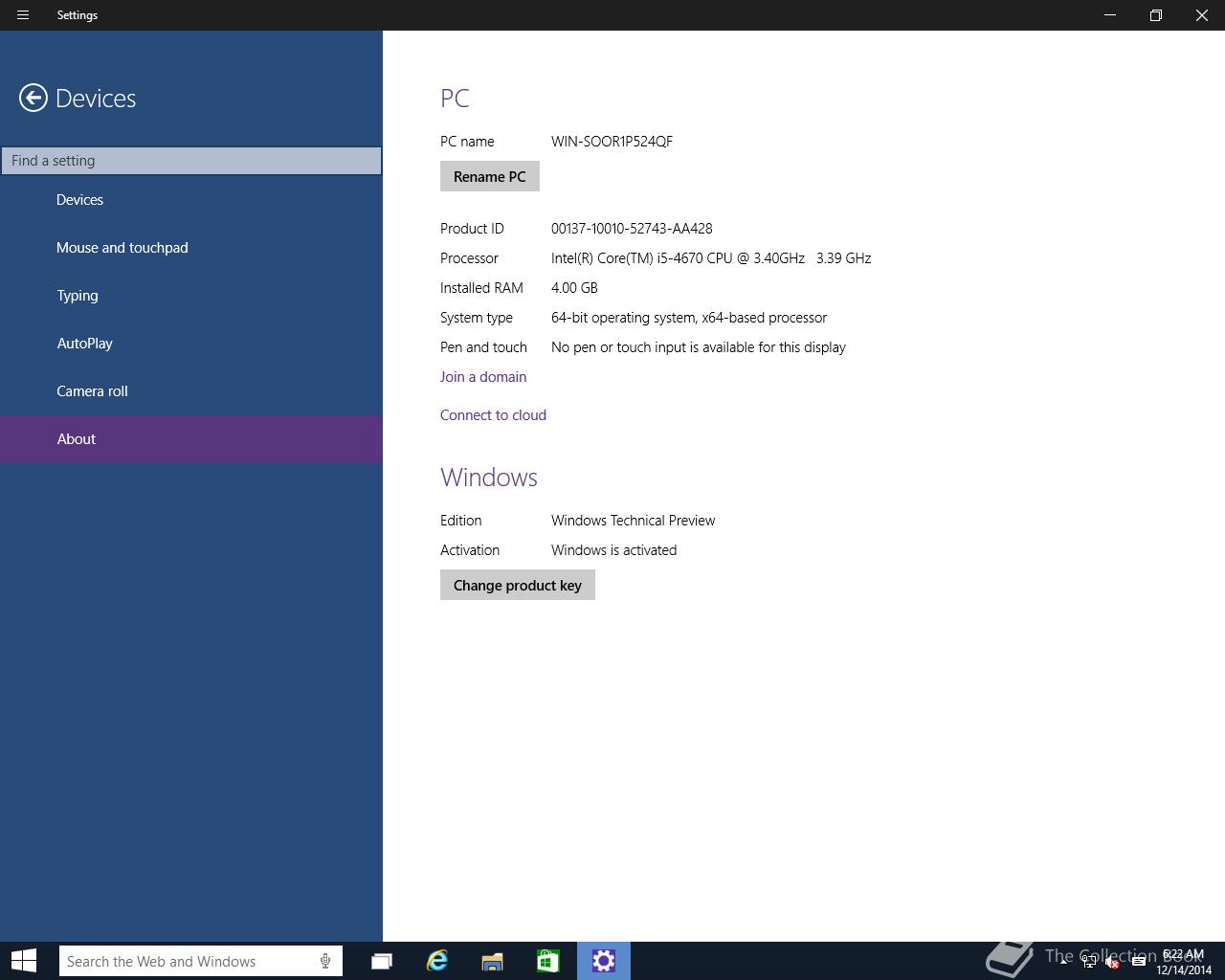
Task: Close the Settings window
Action: point(1202,15)
